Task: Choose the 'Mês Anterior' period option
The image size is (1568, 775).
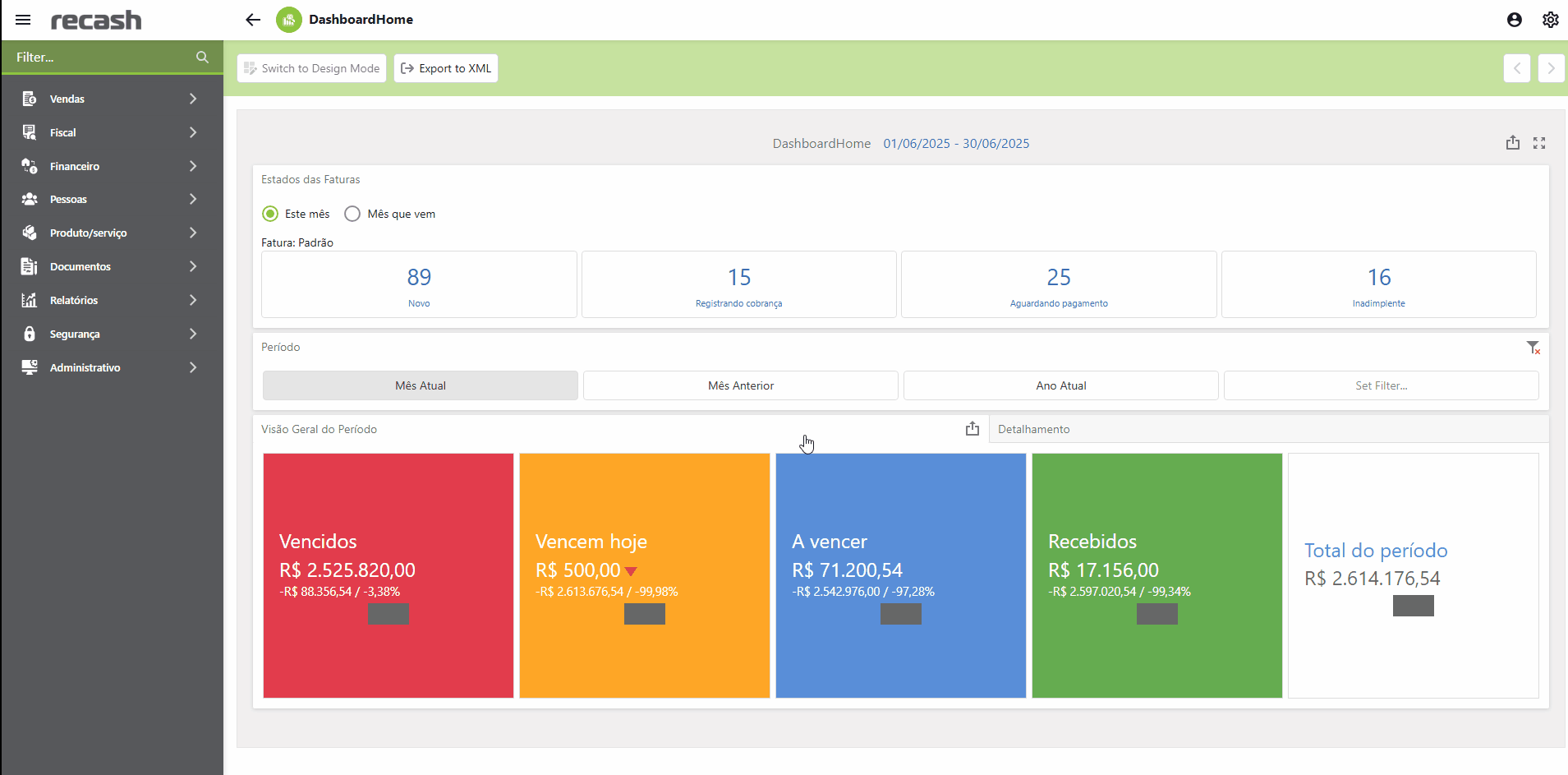Action: click(x=740, y=385)
